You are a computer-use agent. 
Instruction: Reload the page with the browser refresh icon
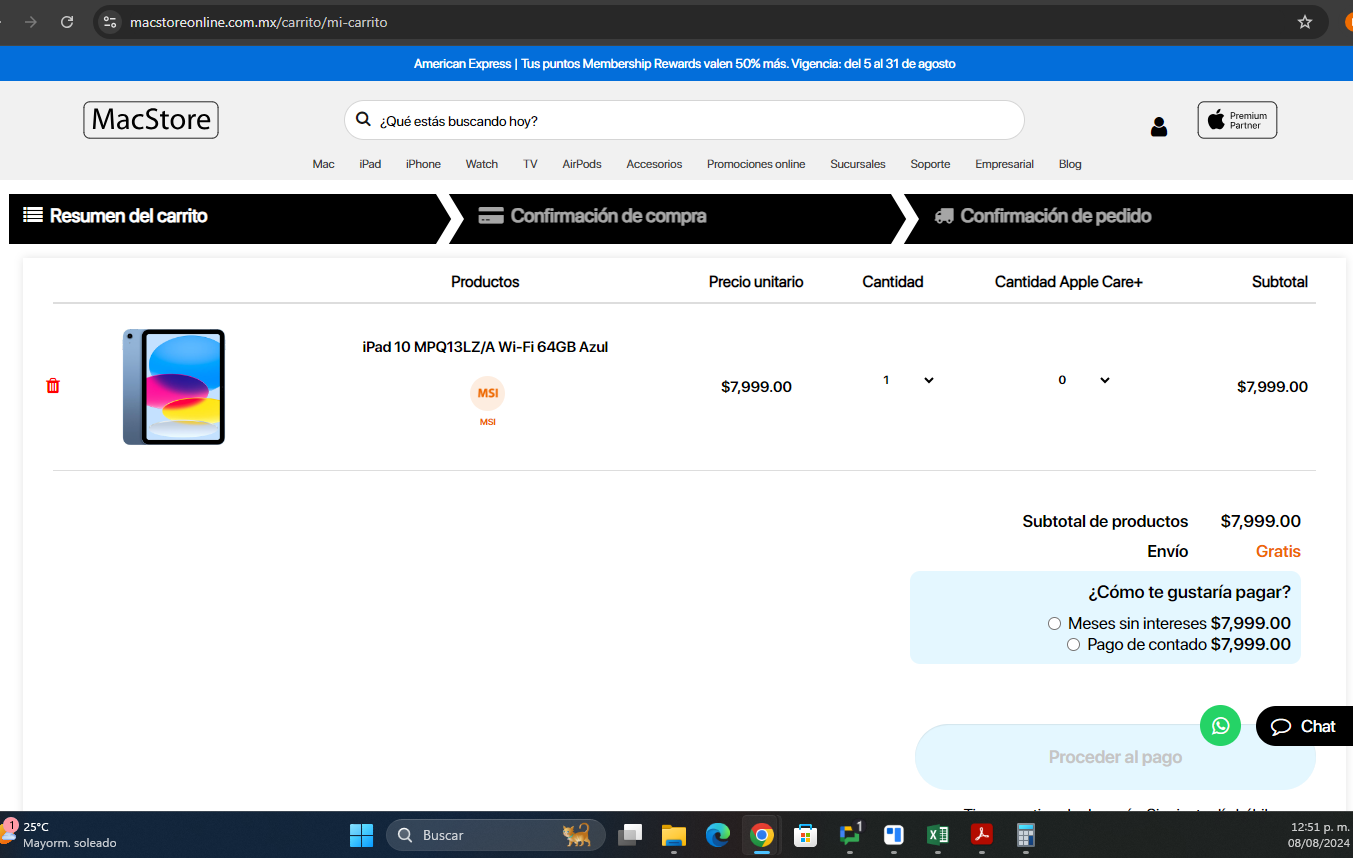67,22
